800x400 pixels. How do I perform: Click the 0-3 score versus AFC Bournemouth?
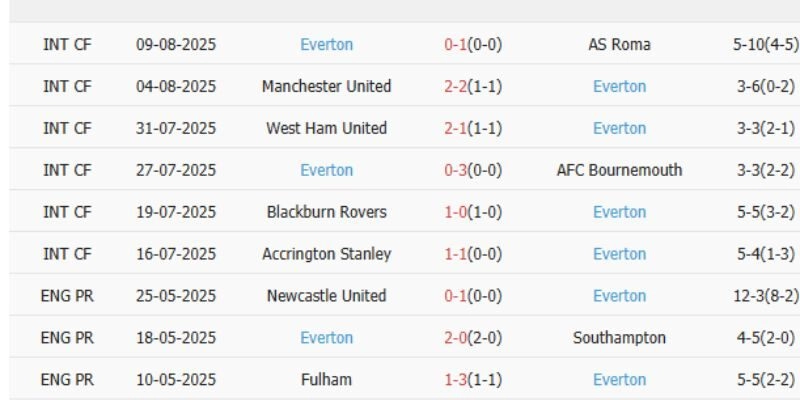click(457, 171)
